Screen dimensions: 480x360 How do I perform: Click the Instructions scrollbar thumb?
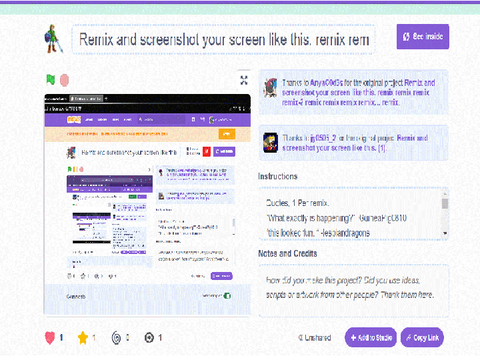(445, 204)
